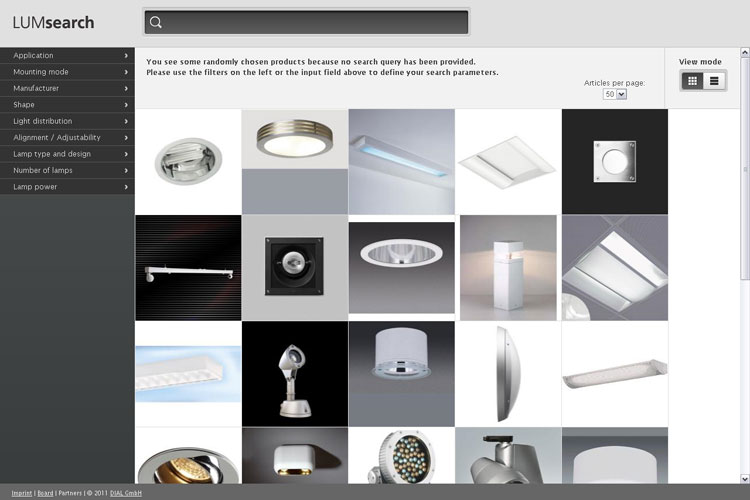The height and width of the screenshot is (500, 750).
Task: Open the white bollard light thumbnail
Action: (x=508, y=267)
